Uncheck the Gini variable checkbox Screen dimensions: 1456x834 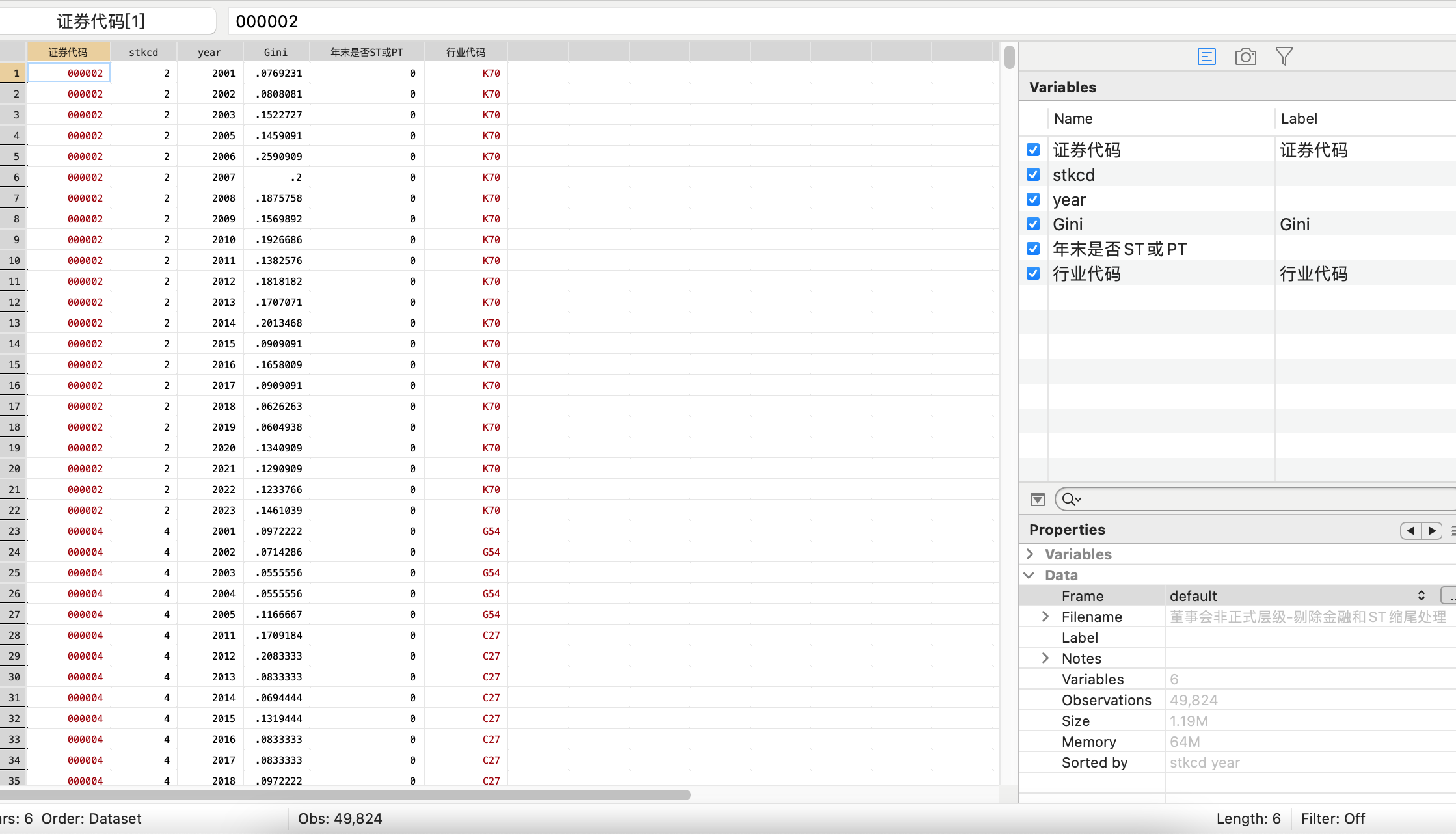(x=1033, y=224)
